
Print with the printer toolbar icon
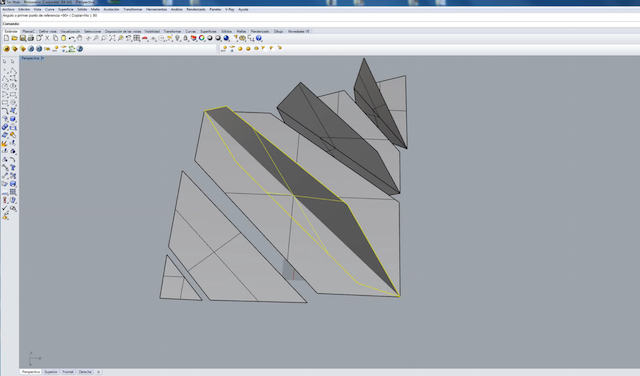click(x=31, y=38)
